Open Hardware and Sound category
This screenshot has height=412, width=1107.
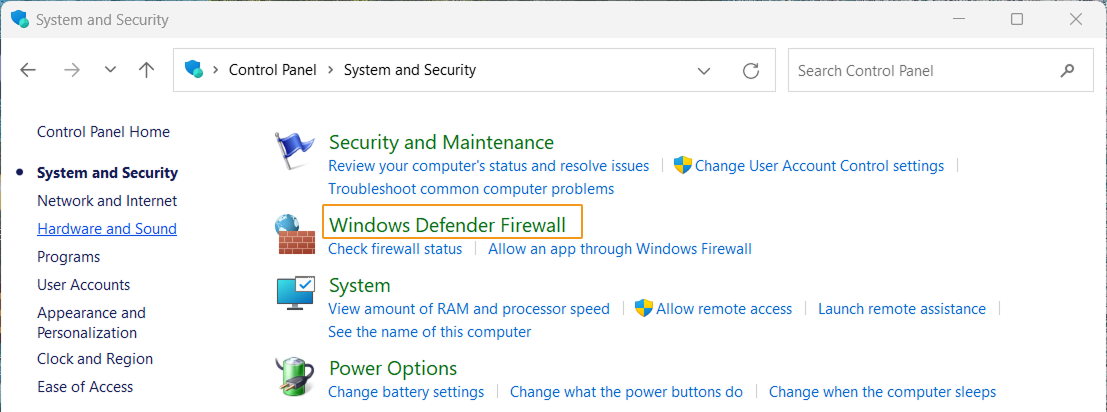coord(107,229)
